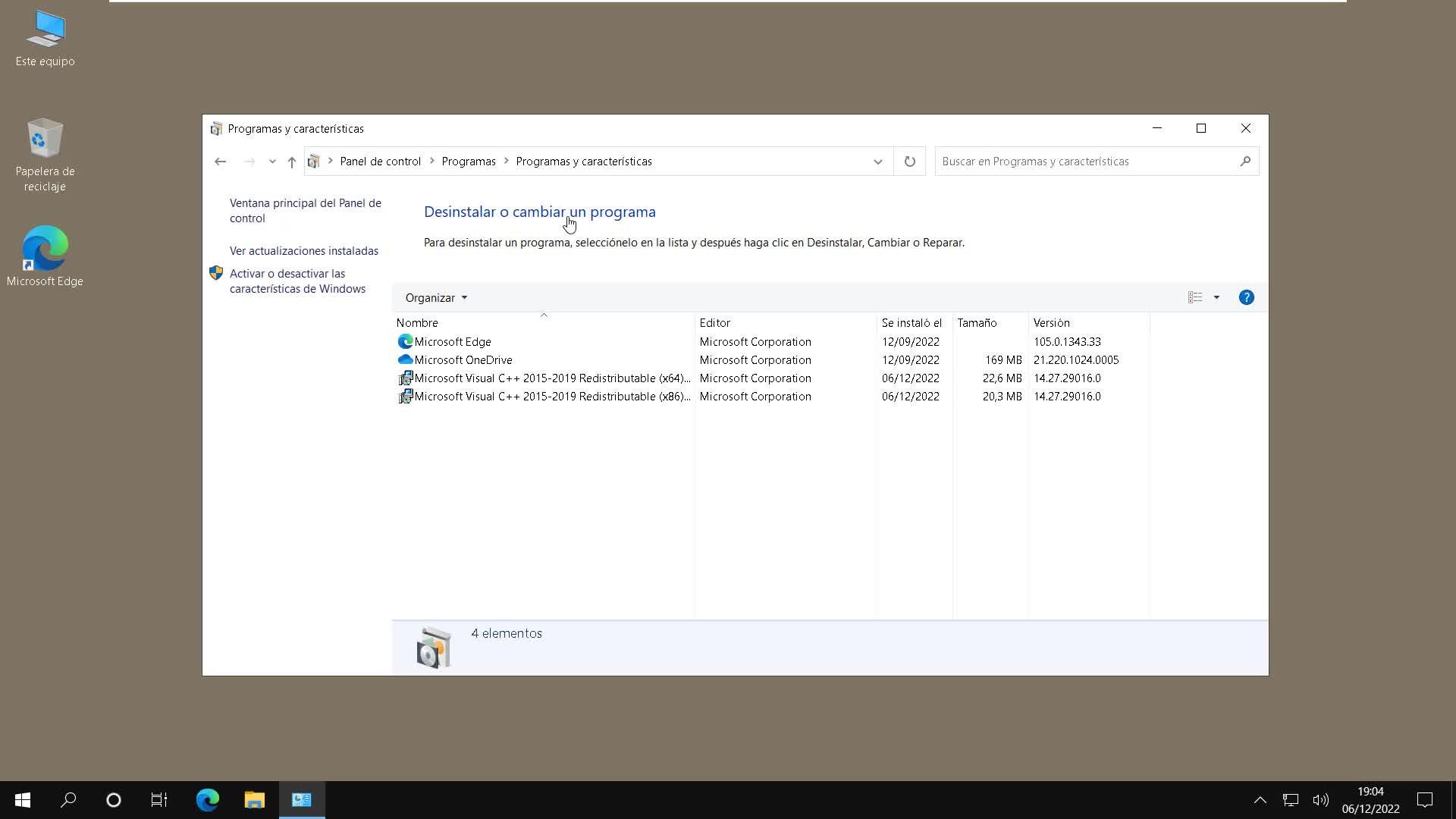Sort the list by Tamaño column
Viewport: 1456px width, 819px height.
(977, 322)
